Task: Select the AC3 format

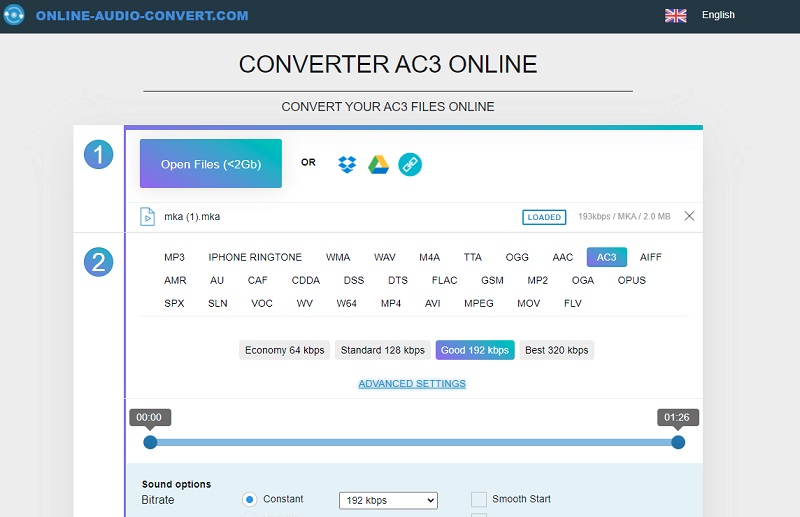Action: pyautogui.click(x=607, y=257)
